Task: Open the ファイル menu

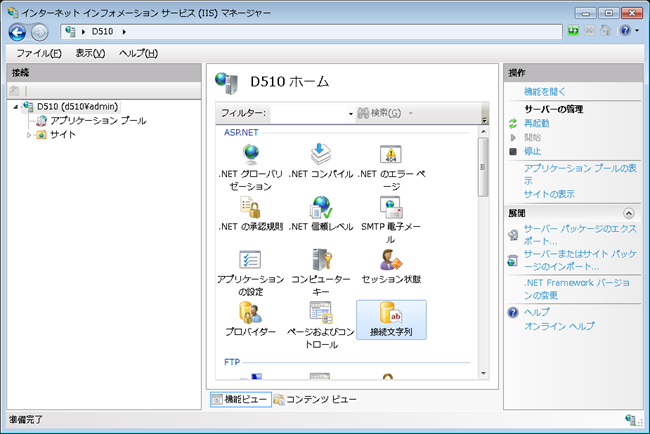Action: click(39, 53)
